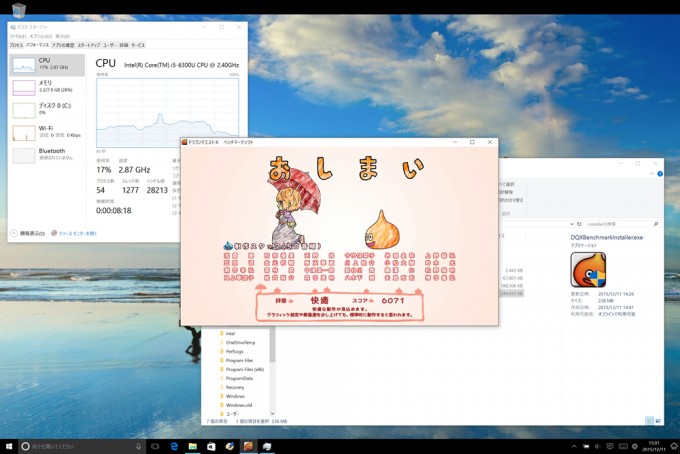Switch Explorer to details view via status bar icon
Screen dimensions: 680x454
[x=650, y=421]
